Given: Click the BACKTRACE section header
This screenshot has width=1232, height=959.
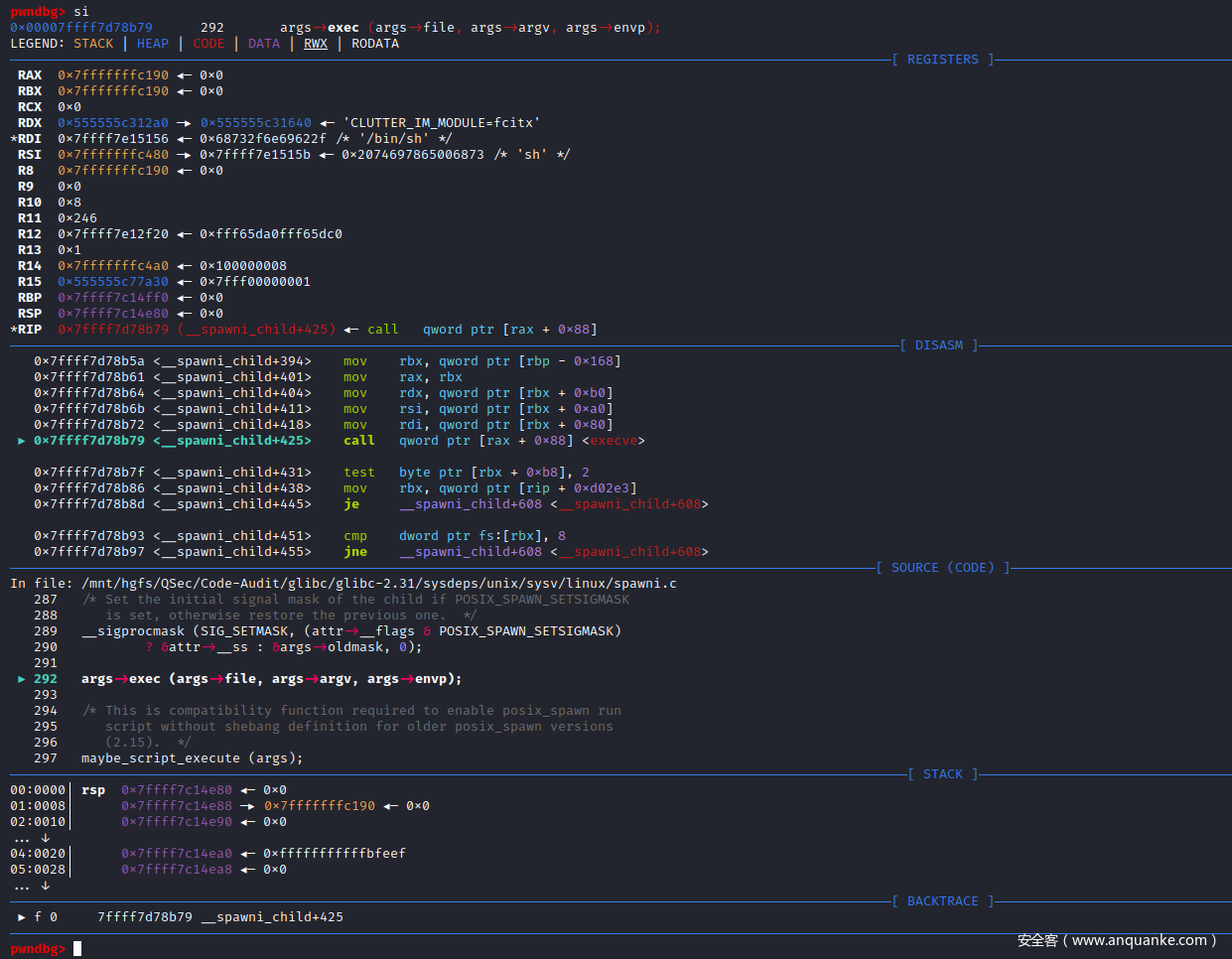Looking at the screenshot, I should click(x=942, y=901).
